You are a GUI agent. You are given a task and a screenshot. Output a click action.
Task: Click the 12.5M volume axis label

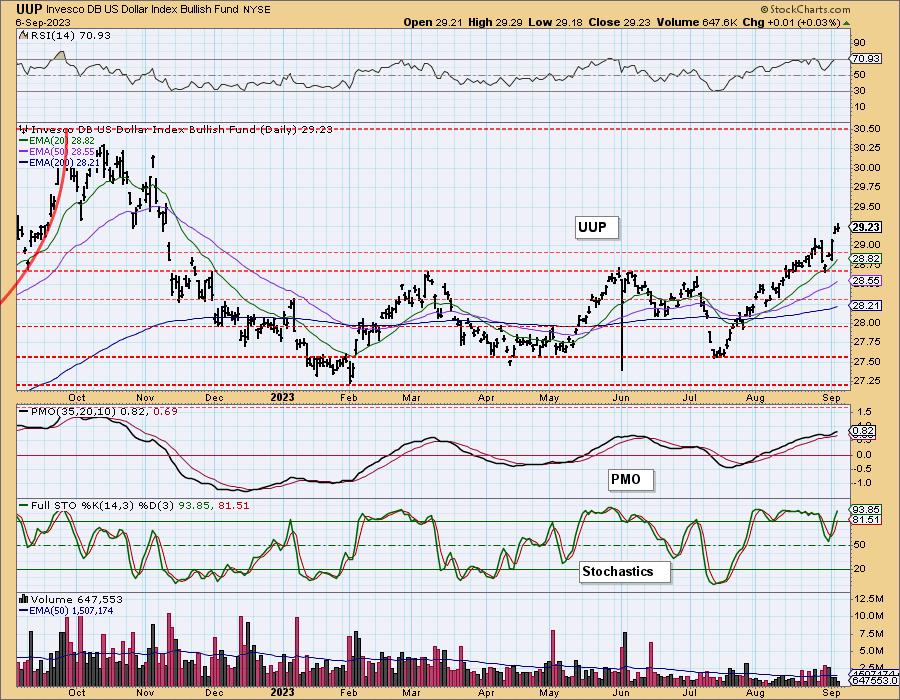pyautogui.click(x=869, y=599)
